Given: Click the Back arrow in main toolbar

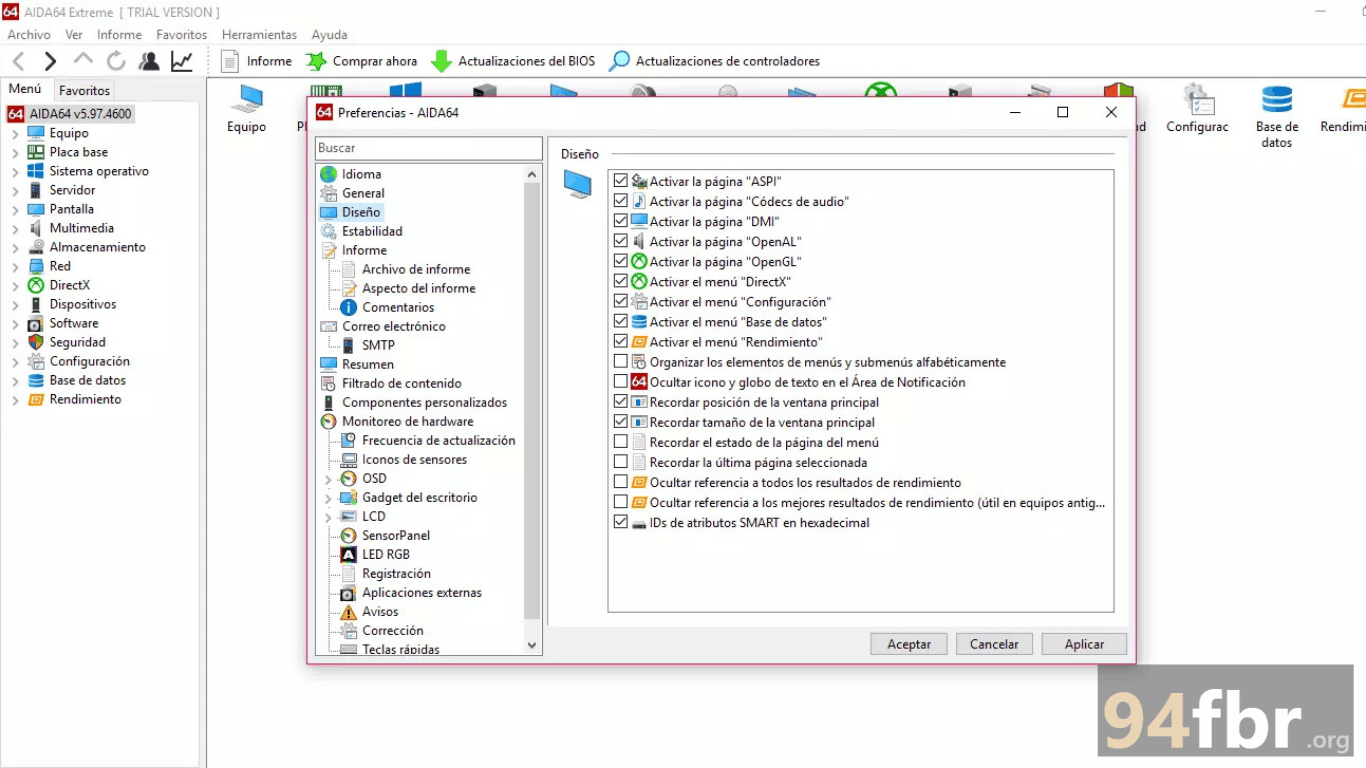Looking at the screenshot, I should coord(19,61).
